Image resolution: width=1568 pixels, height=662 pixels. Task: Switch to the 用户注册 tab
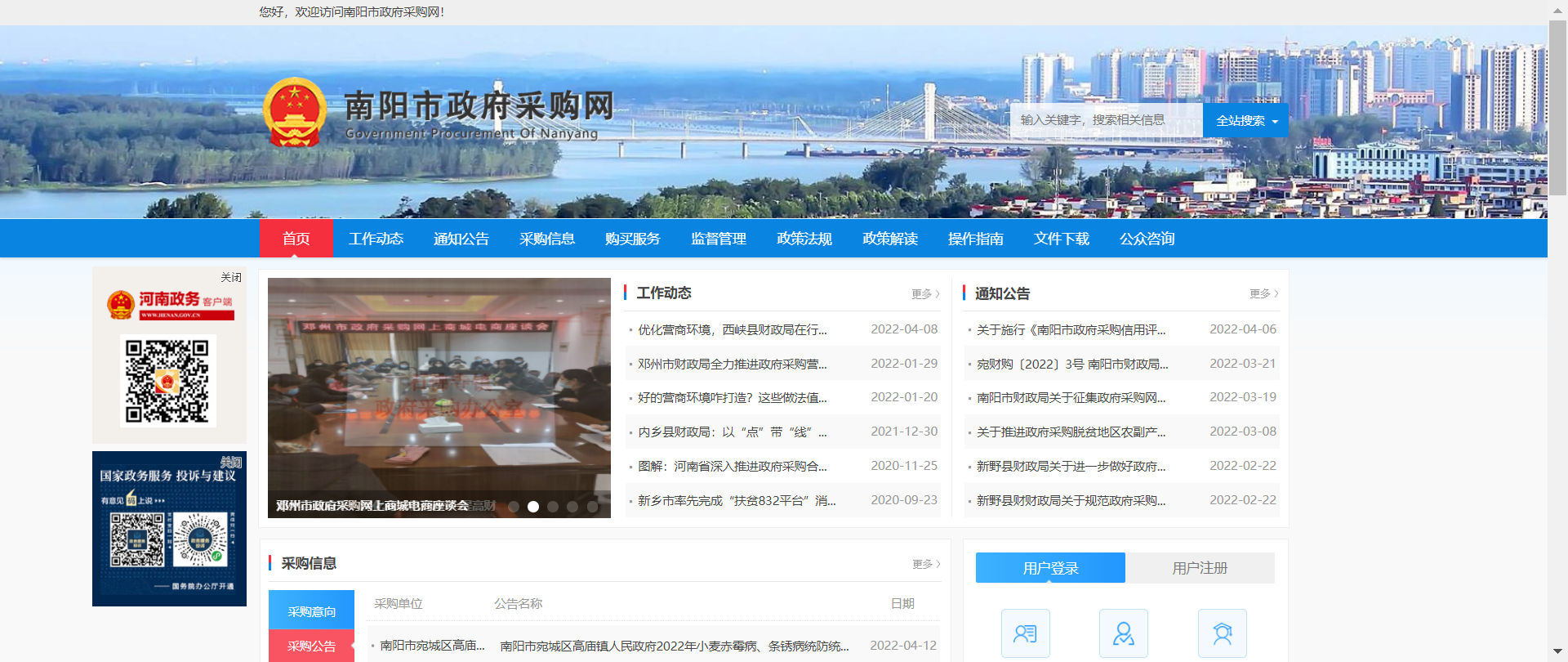pos(1200,568)
